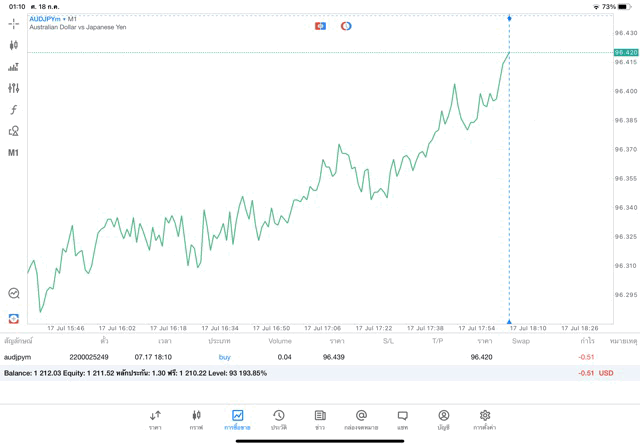
Task: Tap the red-blue icon at sidebar bottom
Action: point(13,318)
